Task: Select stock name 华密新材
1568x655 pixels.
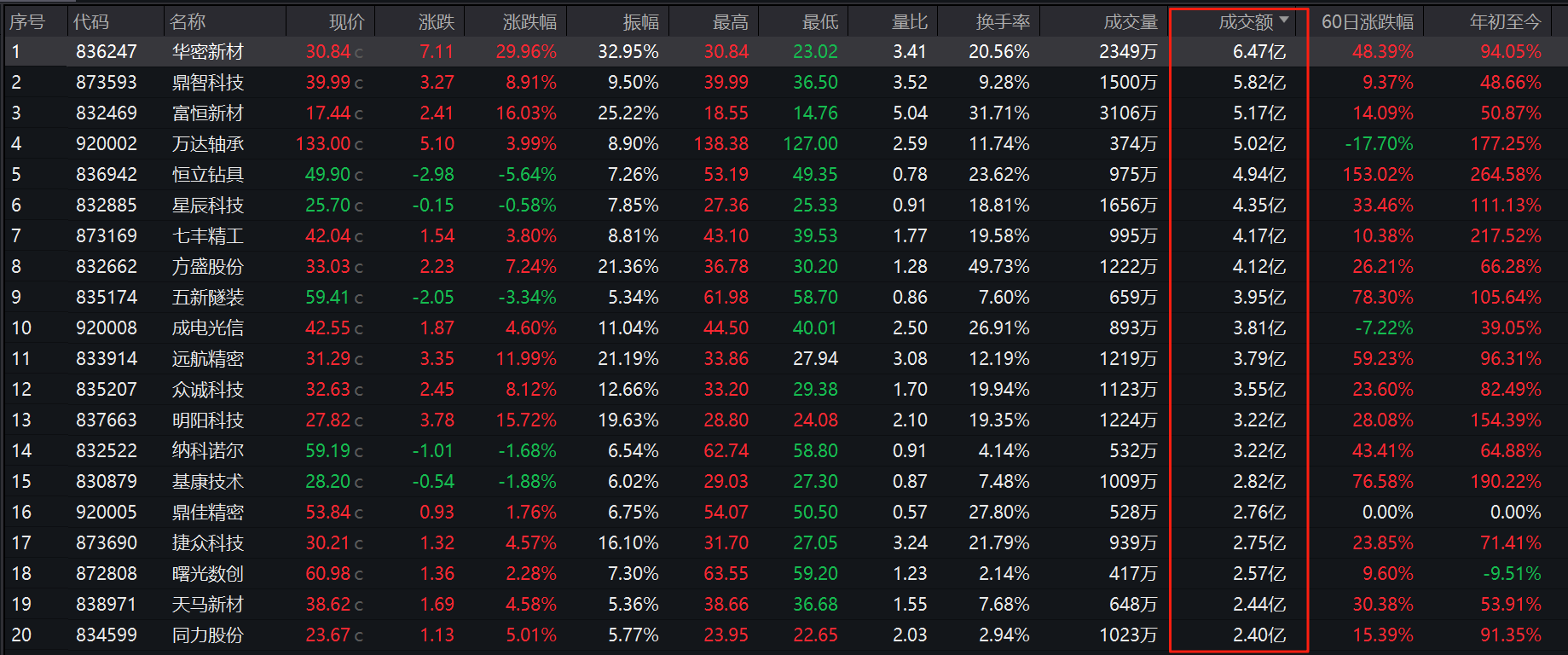Action: [208, 52]
